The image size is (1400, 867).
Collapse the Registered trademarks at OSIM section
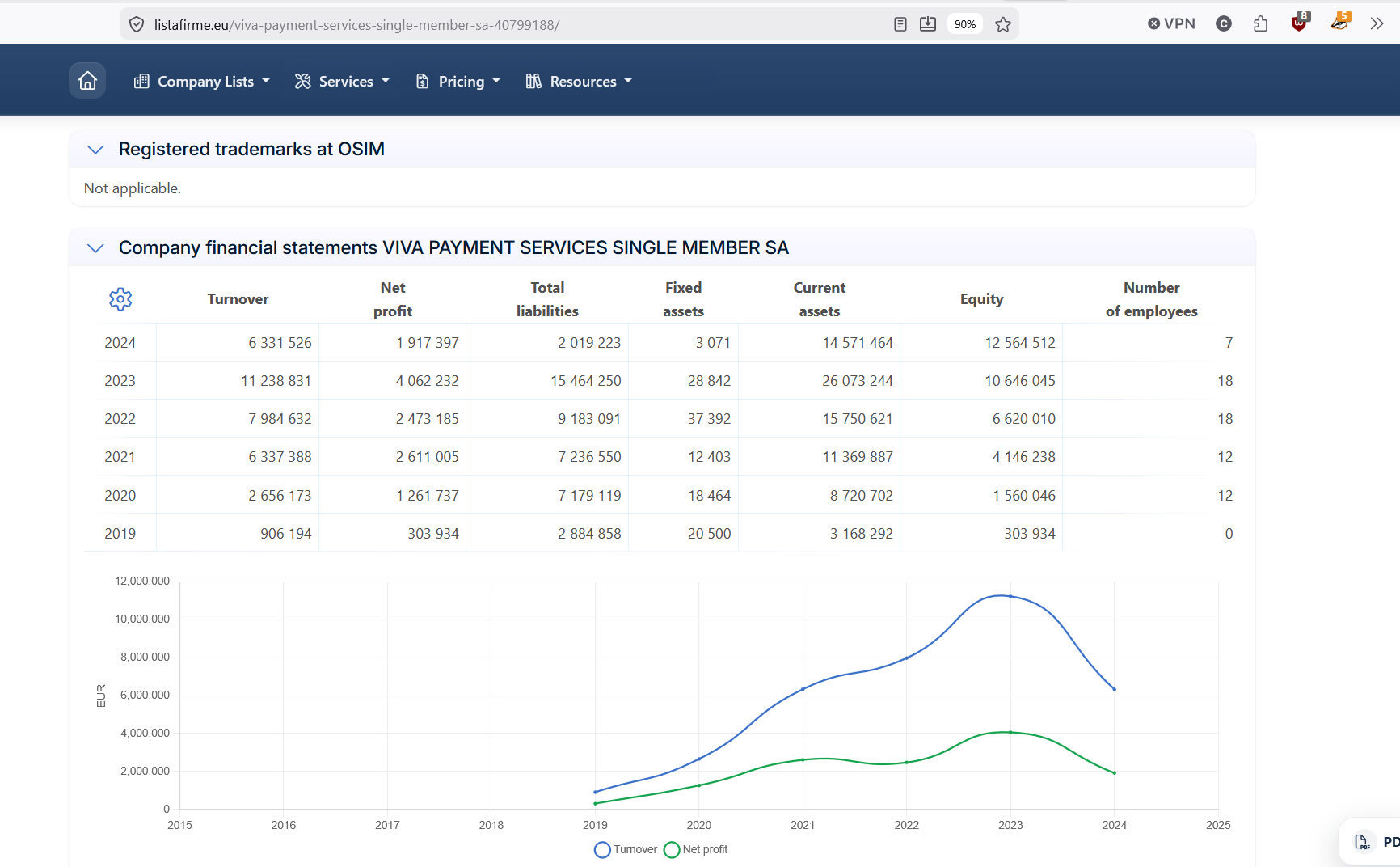coord(95,150)
